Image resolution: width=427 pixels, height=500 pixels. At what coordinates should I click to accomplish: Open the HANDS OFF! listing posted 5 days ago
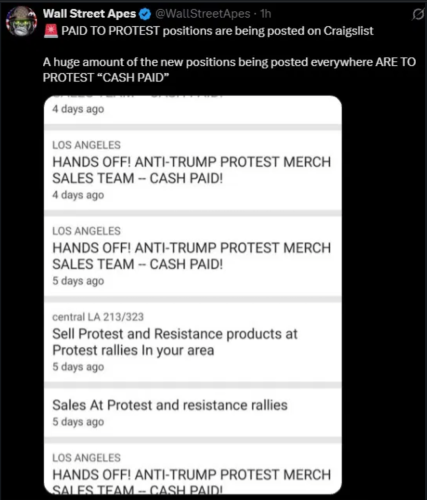[x=192, y=256]
